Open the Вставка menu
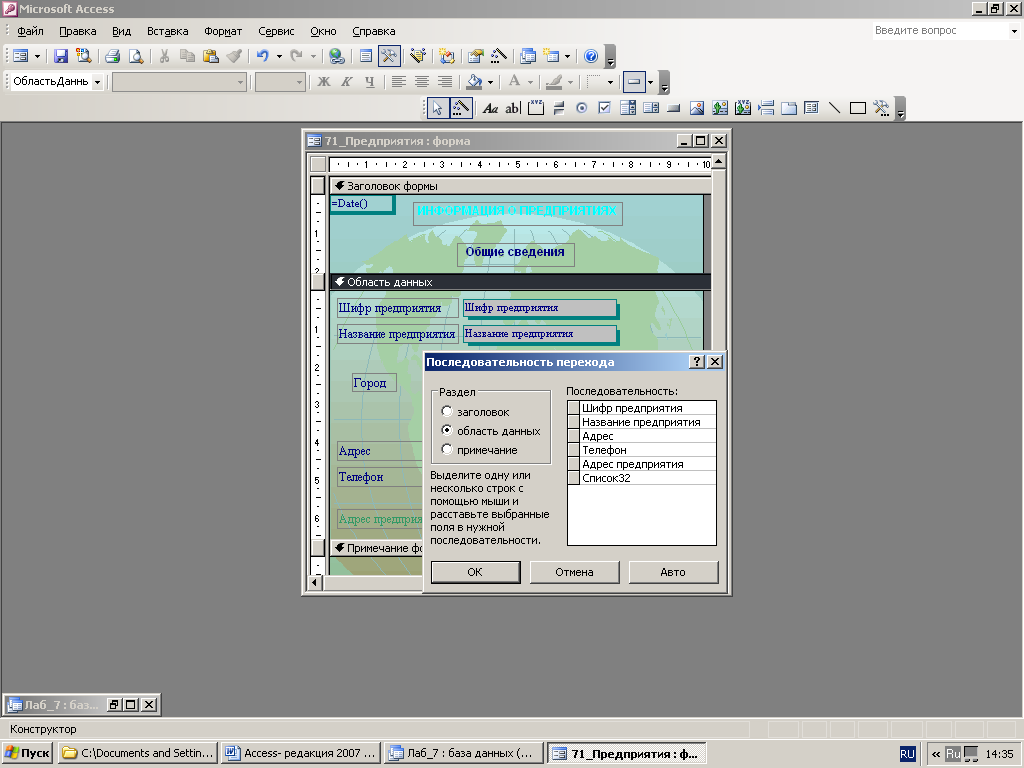1024x768 pixels. 167,31
